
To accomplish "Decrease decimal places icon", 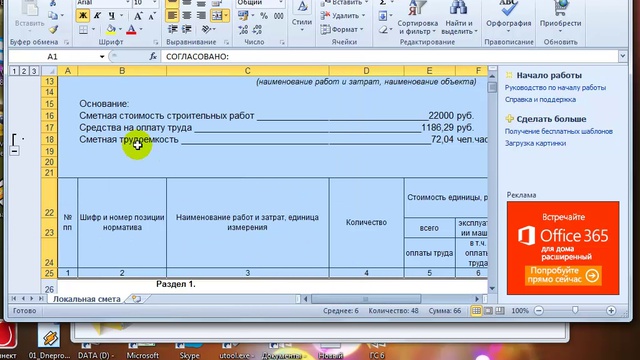I will pyautogui.click(x=258, y=29).
